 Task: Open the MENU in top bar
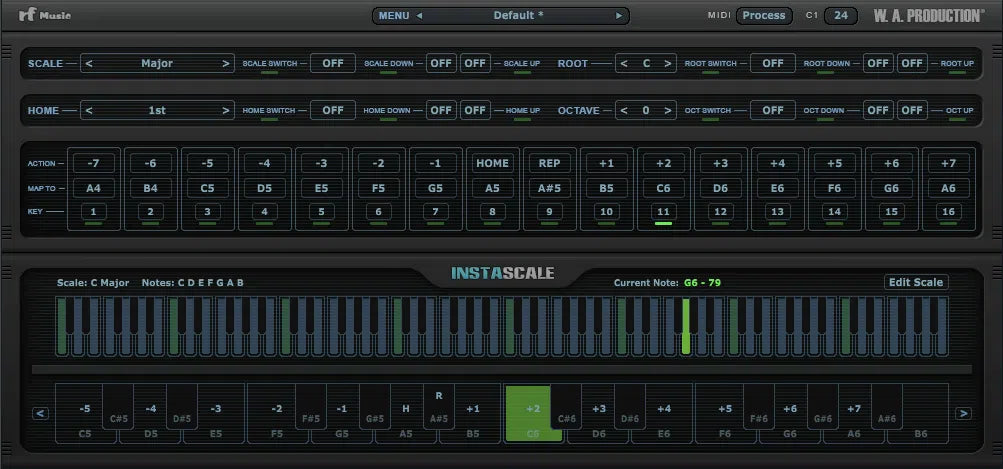[x=393, y=15]
